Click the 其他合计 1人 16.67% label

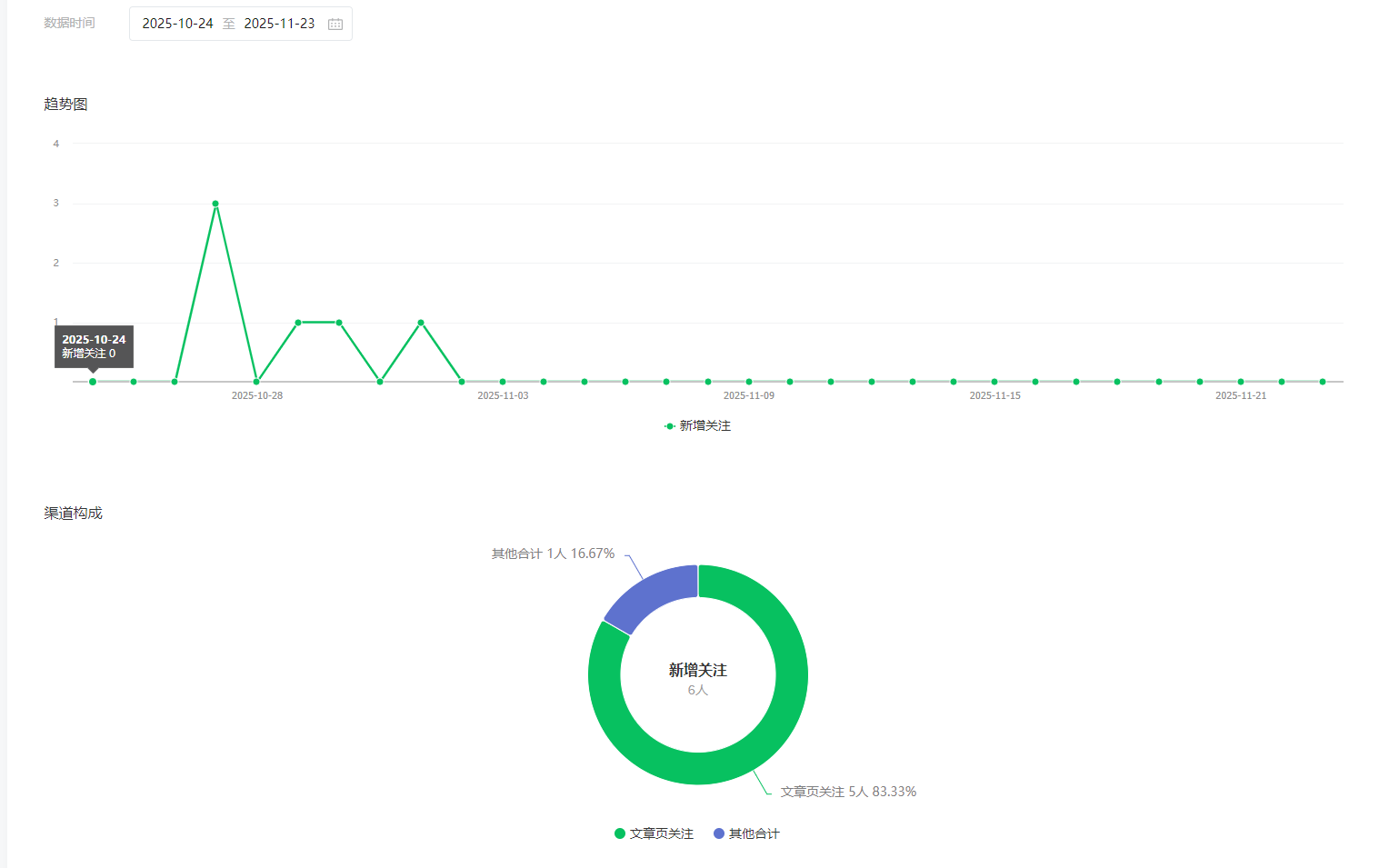(553, 554)
